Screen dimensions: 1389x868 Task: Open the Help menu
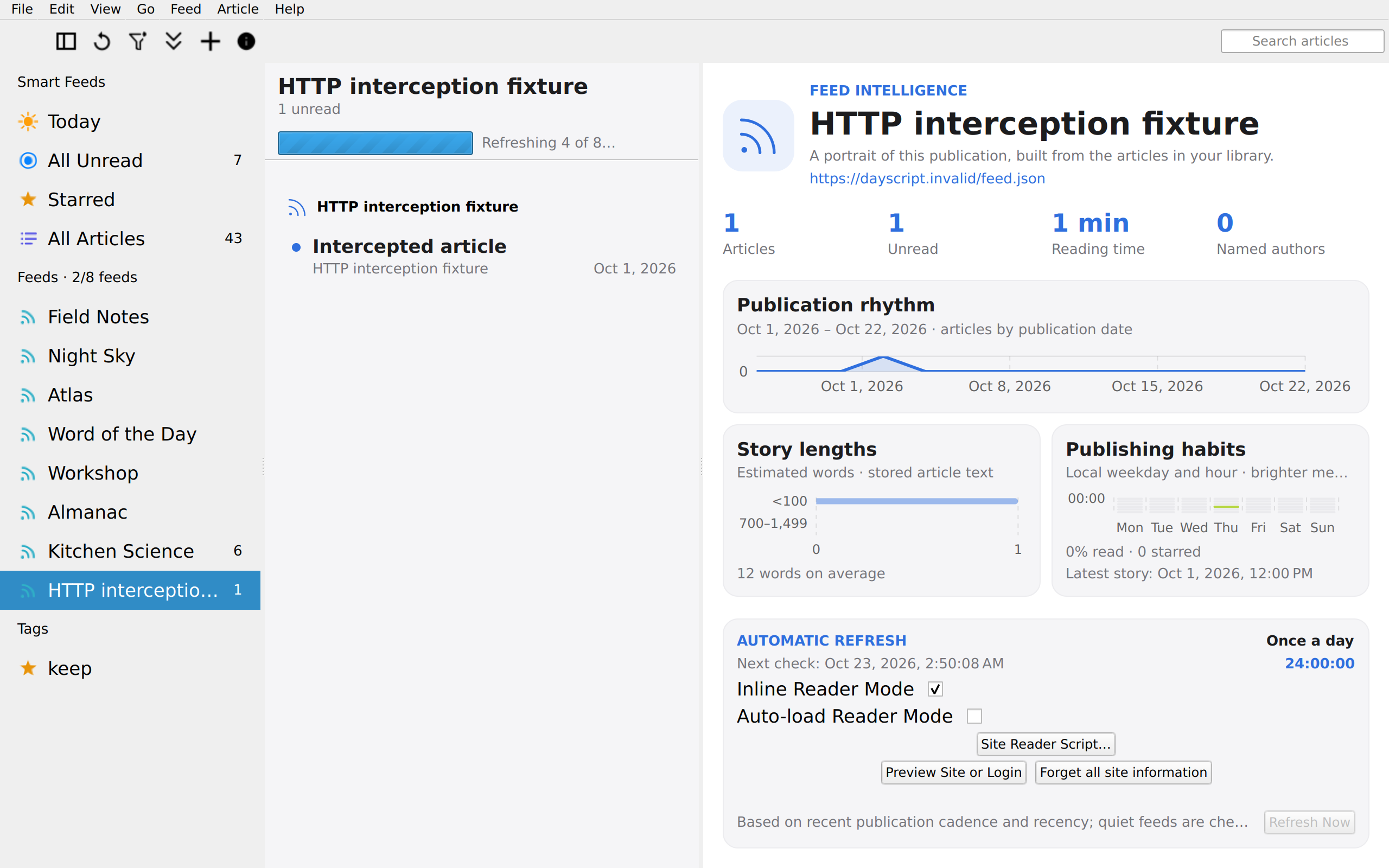tap(289, 9)
